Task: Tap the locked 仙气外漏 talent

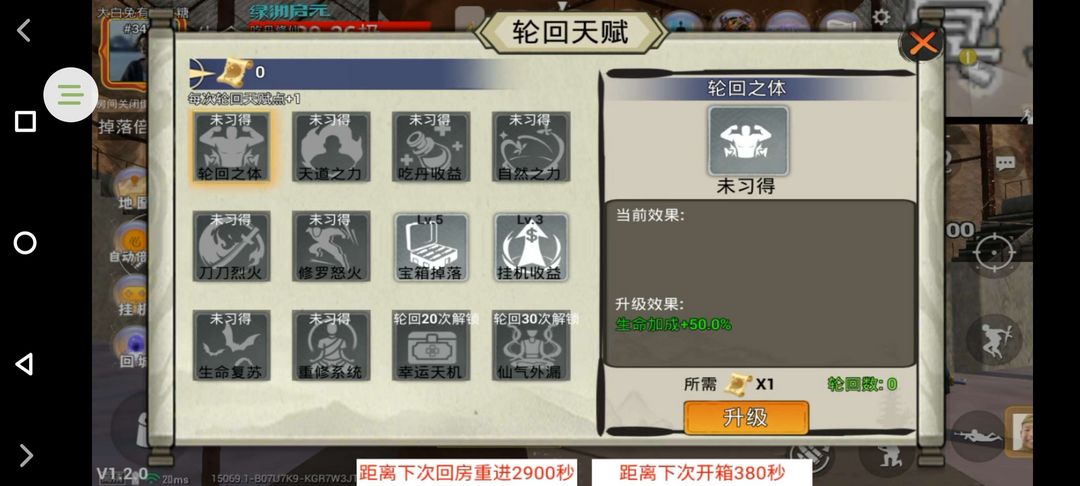Action: tap(531, 346)
